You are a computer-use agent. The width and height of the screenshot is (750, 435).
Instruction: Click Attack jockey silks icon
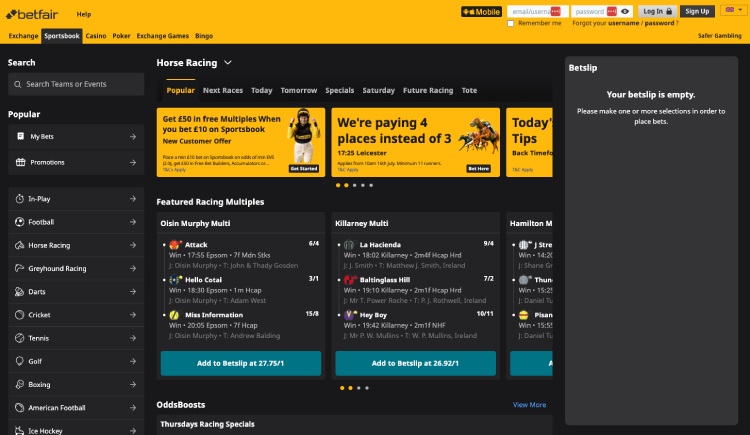tap(175, 245)
